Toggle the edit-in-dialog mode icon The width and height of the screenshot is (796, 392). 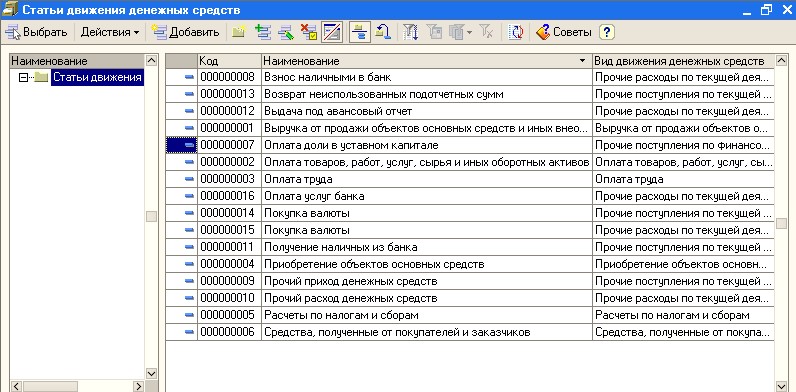(332, 32)
